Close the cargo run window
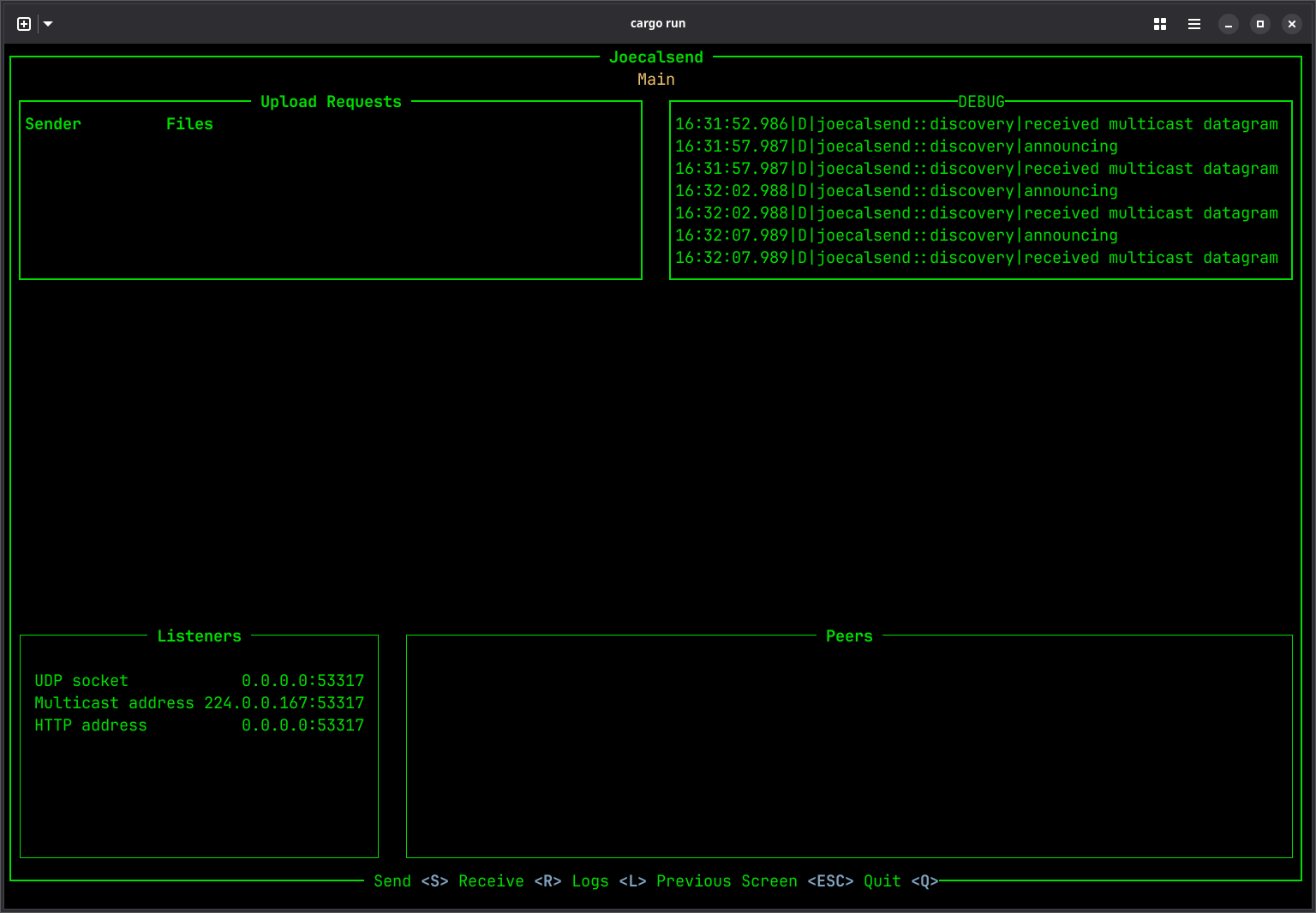Viewport: 1316px width, 913px height. click(x=1292, y=24)
